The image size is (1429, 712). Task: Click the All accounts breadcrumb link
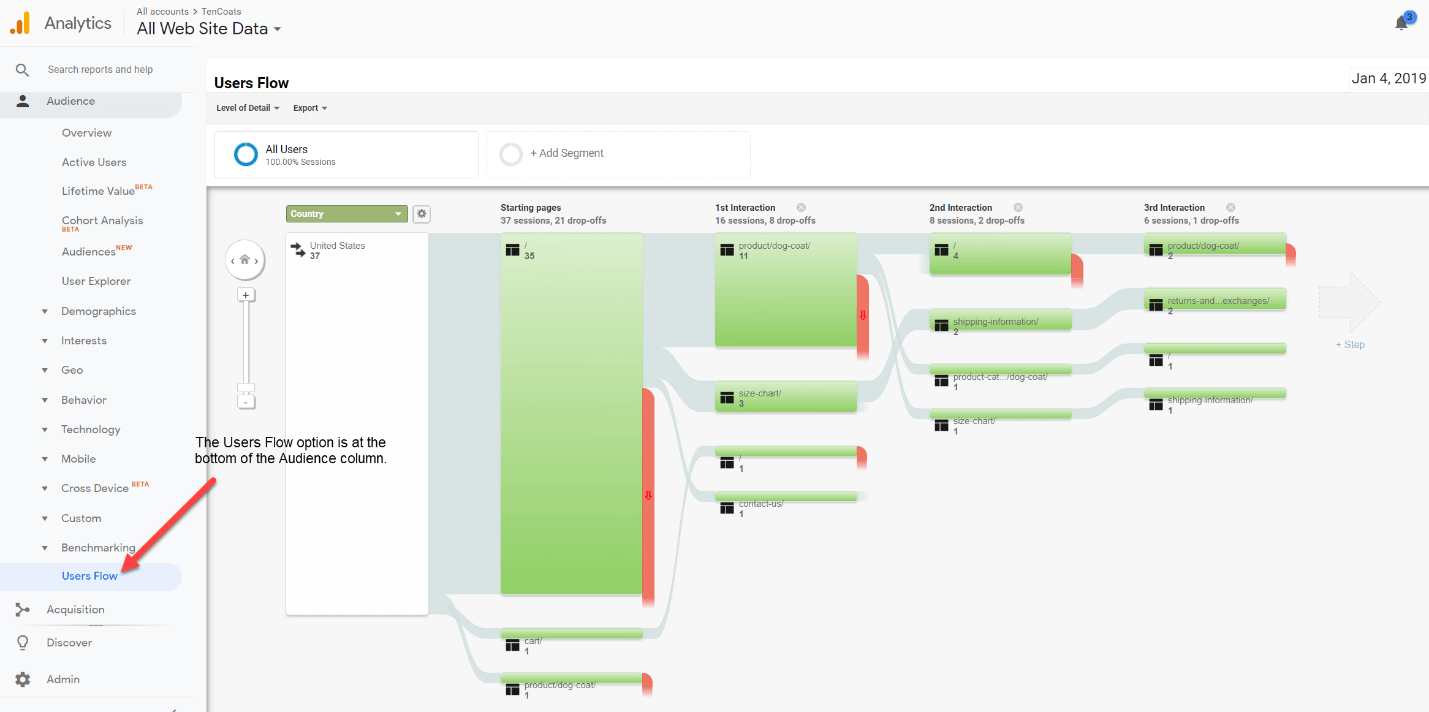coord(163,11)
